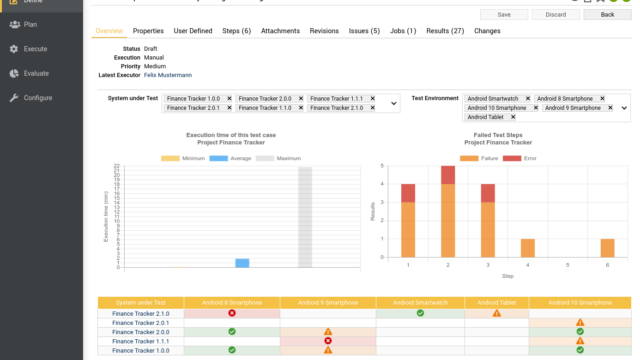Open Finance Tracker 1.1.1 table link
This screenshot has height=360, width=640.
pyautogui.click(x=140, y=341)
